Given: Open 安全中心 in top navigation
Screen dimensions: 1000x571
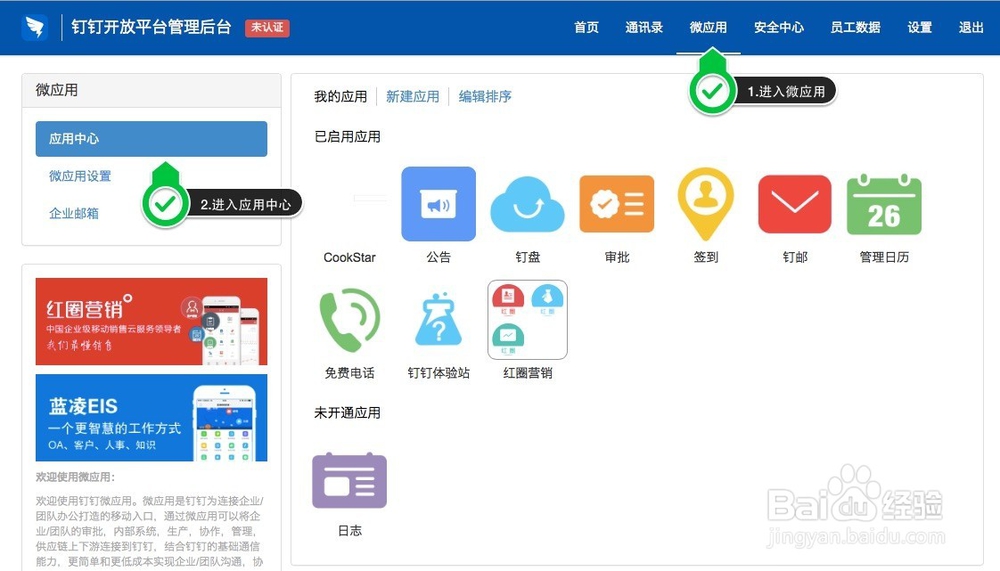Looking at the screenshot, I should tap(779, 27).
